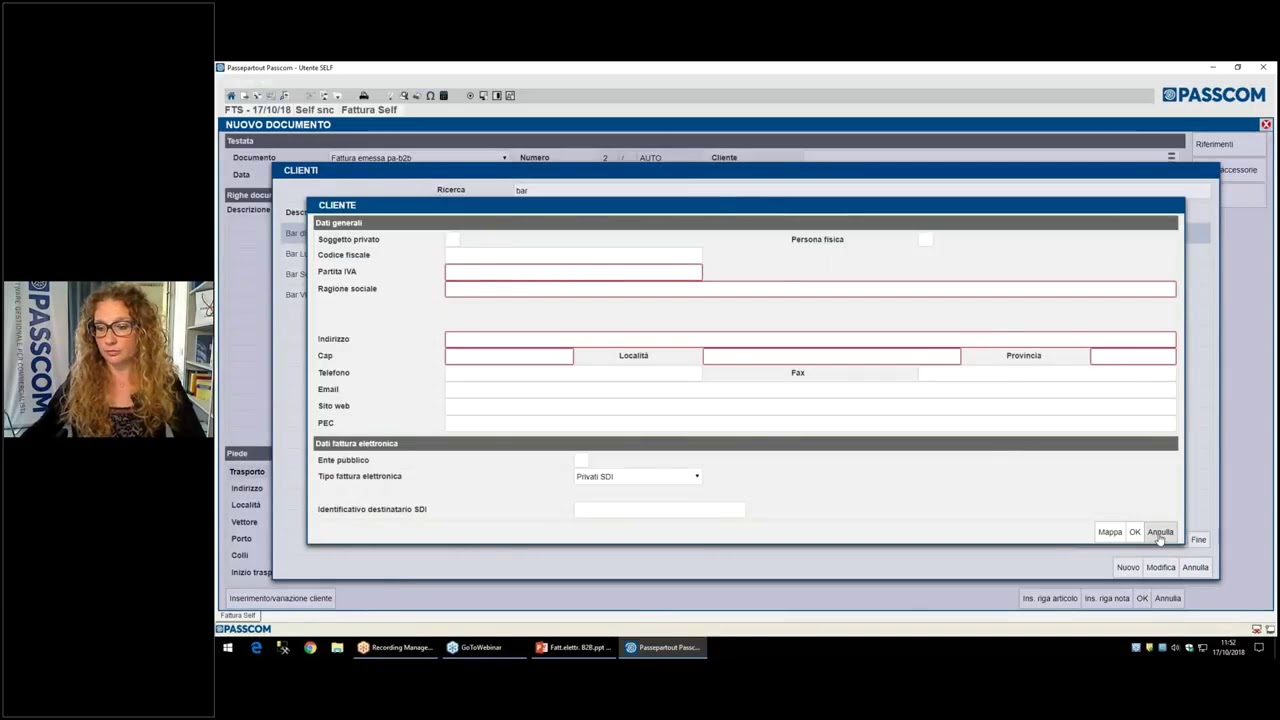Tick the Soggetto privato checkbox

(x=452, y=239)
